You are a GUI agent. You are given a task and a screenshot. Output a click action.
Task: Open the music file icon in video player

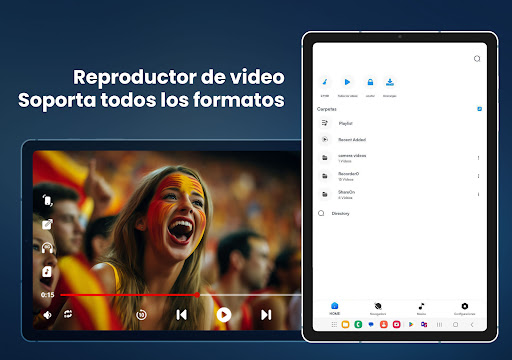47,271
